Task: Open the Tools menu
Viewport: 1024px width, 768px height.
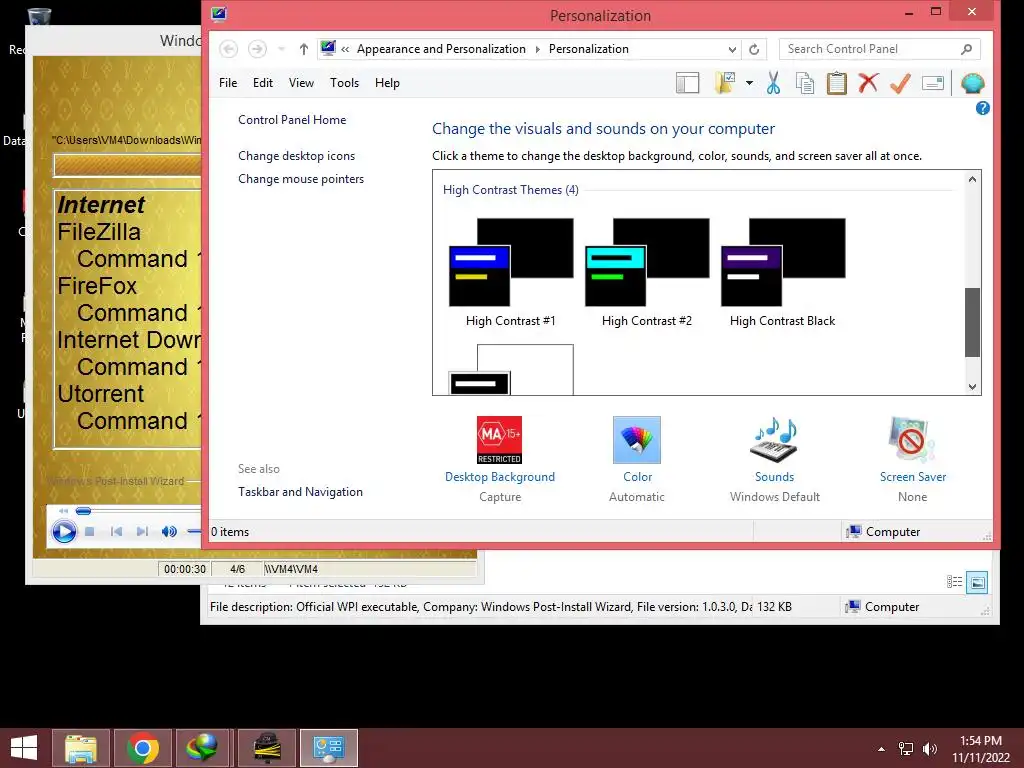Action: [344, 83]
